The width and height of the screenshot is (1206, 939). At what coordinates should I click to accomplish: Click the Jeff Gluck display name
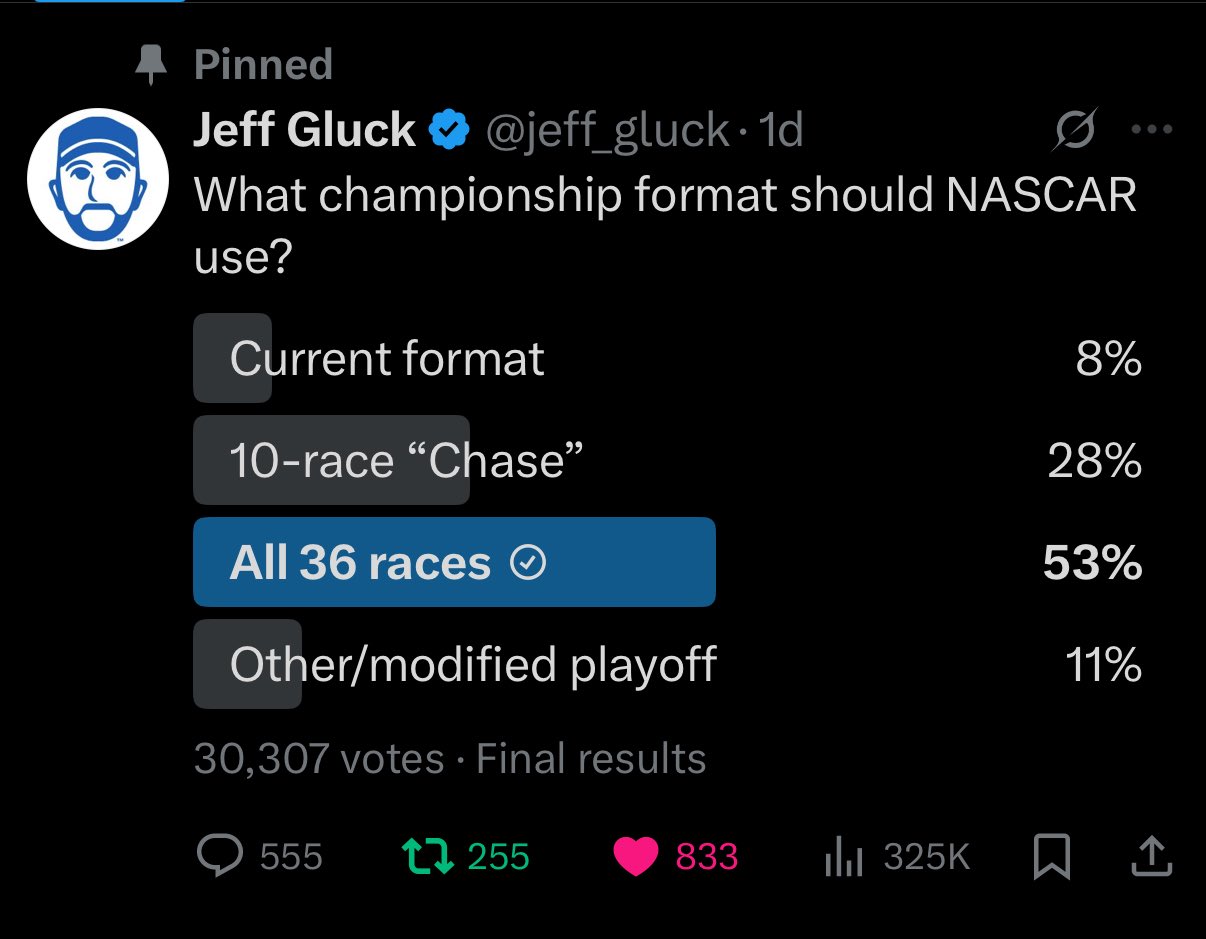304,130
